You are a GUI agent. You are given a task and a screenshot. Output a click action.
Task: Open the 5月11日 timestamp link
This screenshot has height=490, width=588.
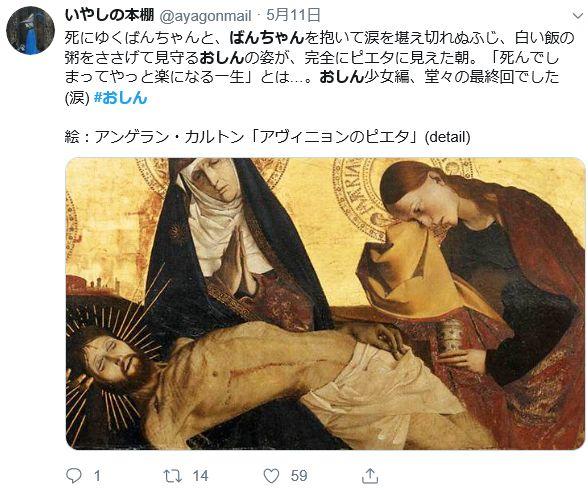tap(294, 15)
